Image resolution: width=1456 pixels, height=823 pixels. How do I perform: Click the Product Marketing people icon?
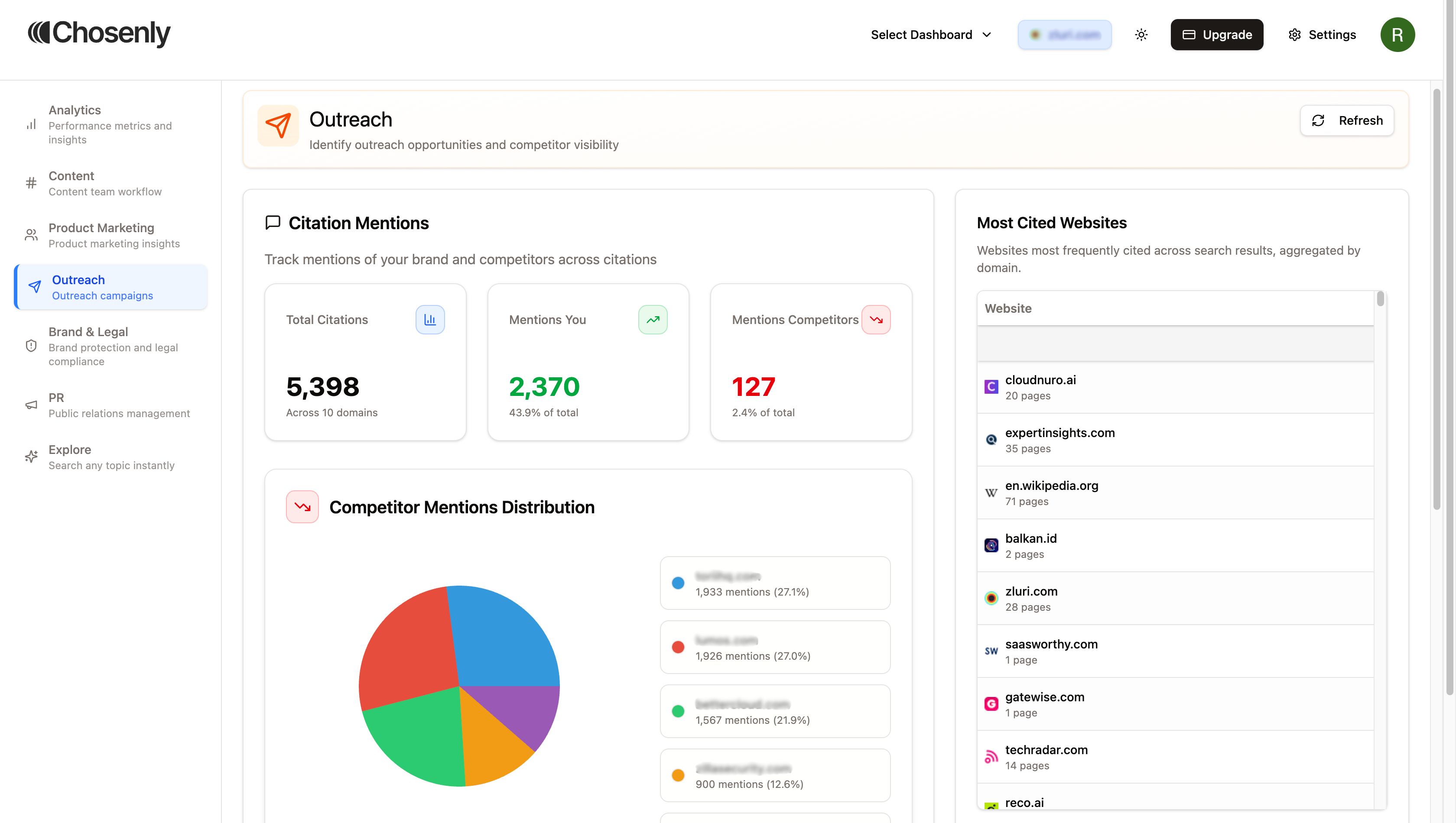[x=32, y=235]
